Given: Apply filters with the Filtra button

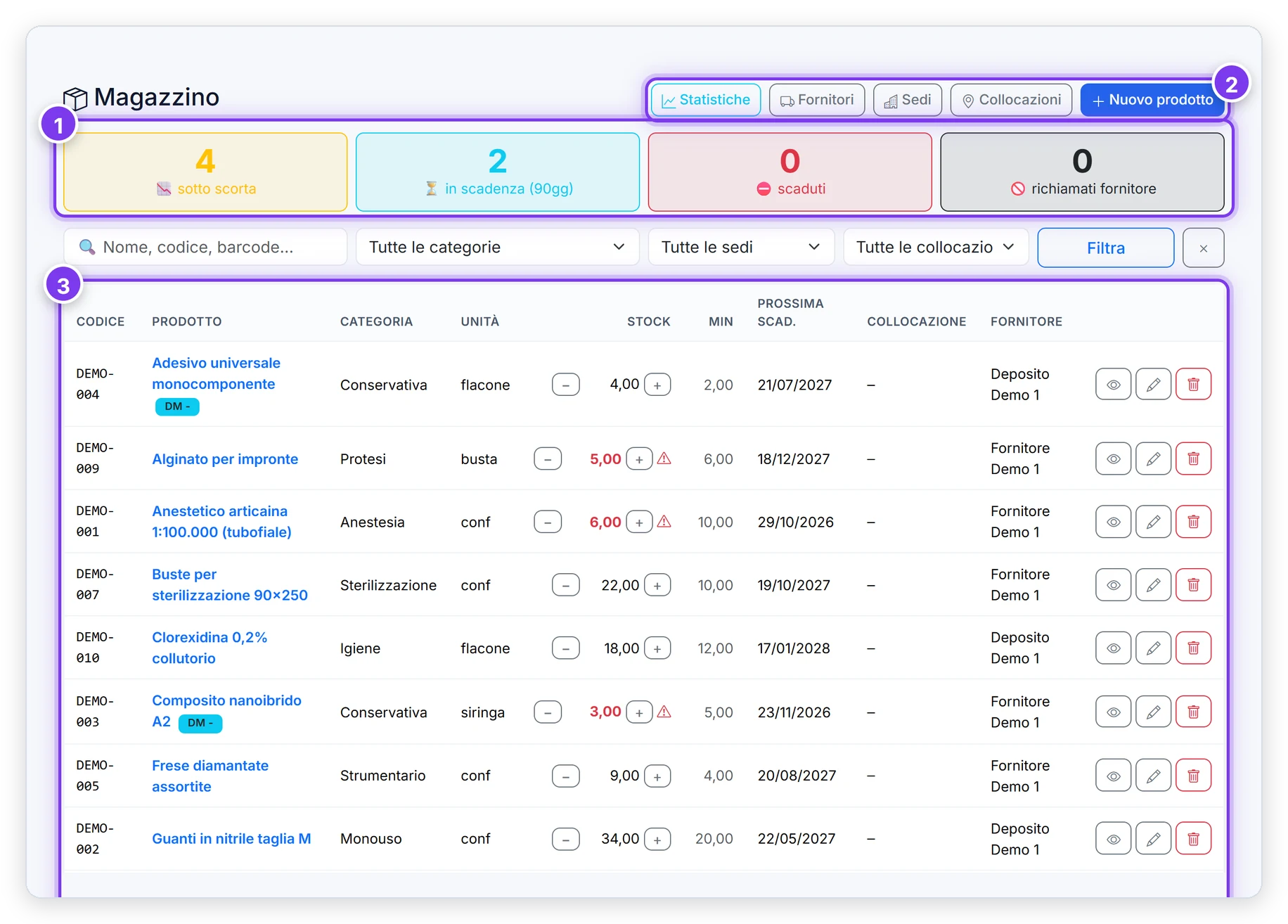Looking at the screenshot, I should click(x=1105, y=248).
